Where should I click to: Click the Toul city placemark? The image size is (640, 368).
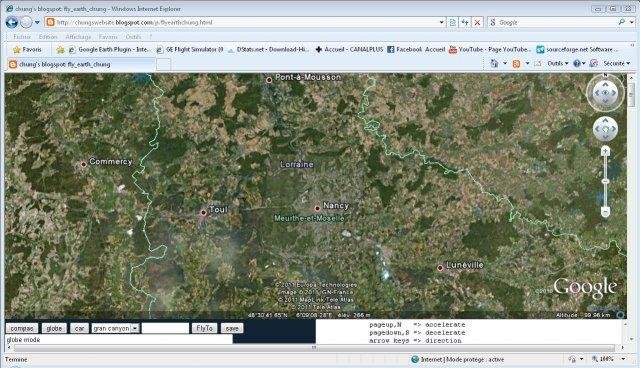pyautogui.click(x=203, y=213)
